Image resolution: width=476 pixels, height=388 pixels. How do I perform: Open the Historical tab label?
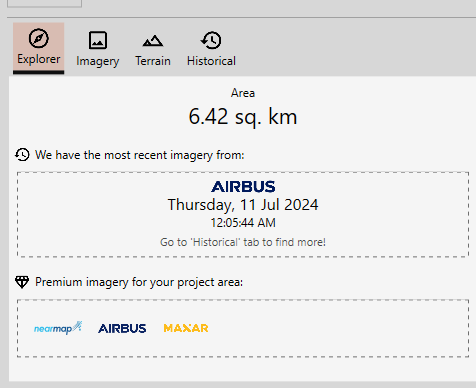[x=211, y=61]
